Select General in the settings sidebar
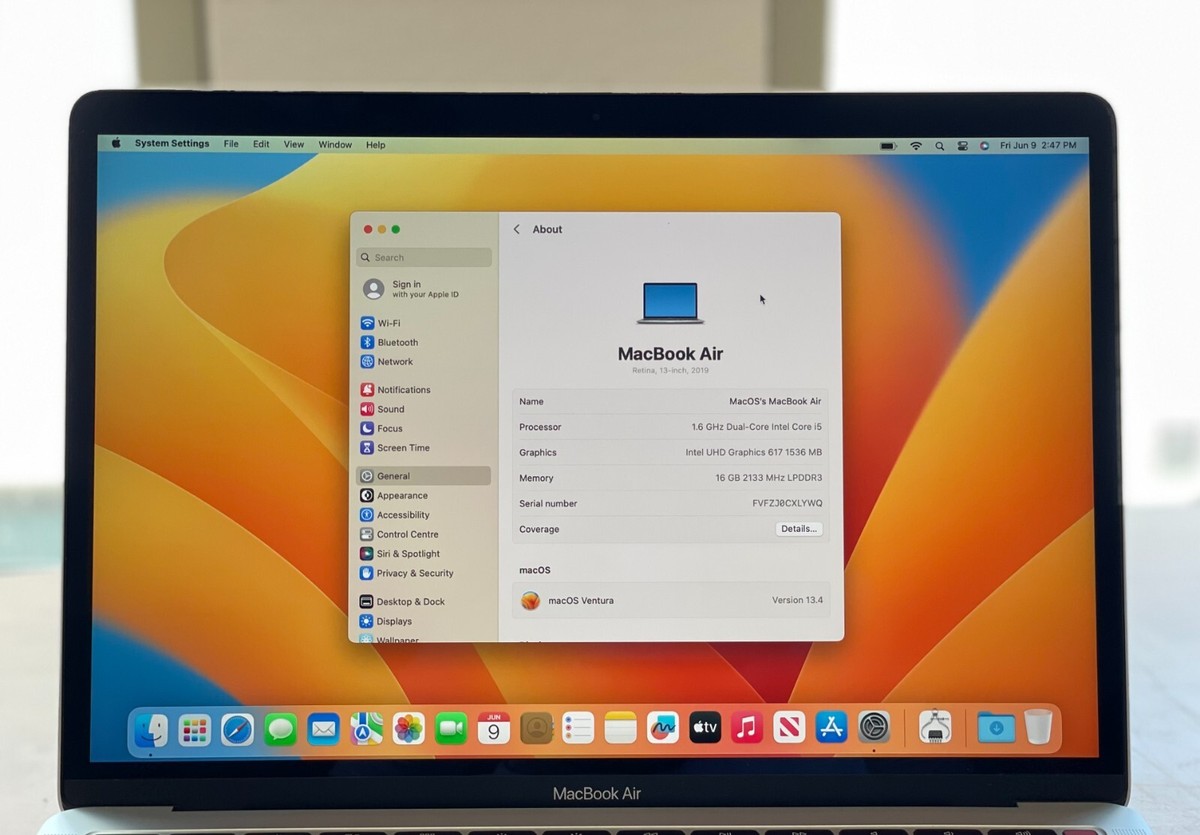 pos(424,476)
